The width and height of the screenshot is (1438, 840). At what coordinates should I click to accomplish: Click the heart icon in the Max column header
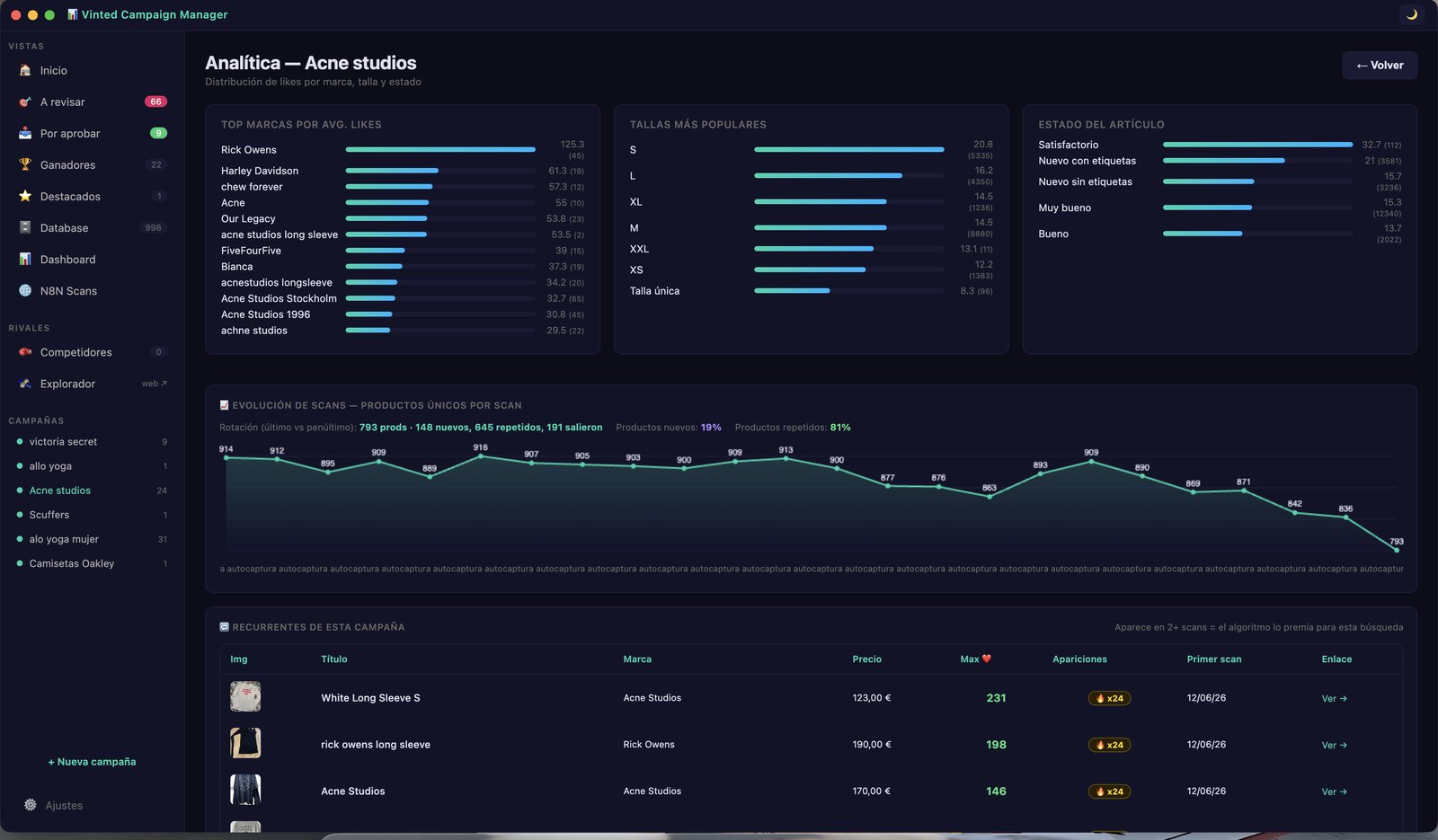987,659
